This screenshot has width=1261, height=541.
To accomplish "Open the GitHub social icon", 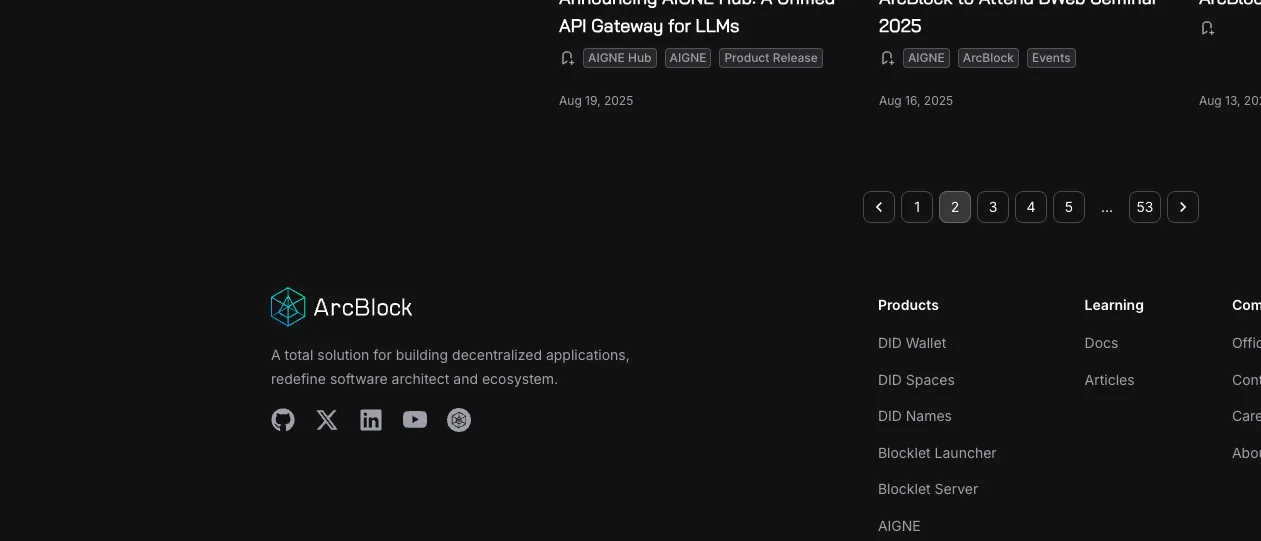I will (x=283, y=420).
